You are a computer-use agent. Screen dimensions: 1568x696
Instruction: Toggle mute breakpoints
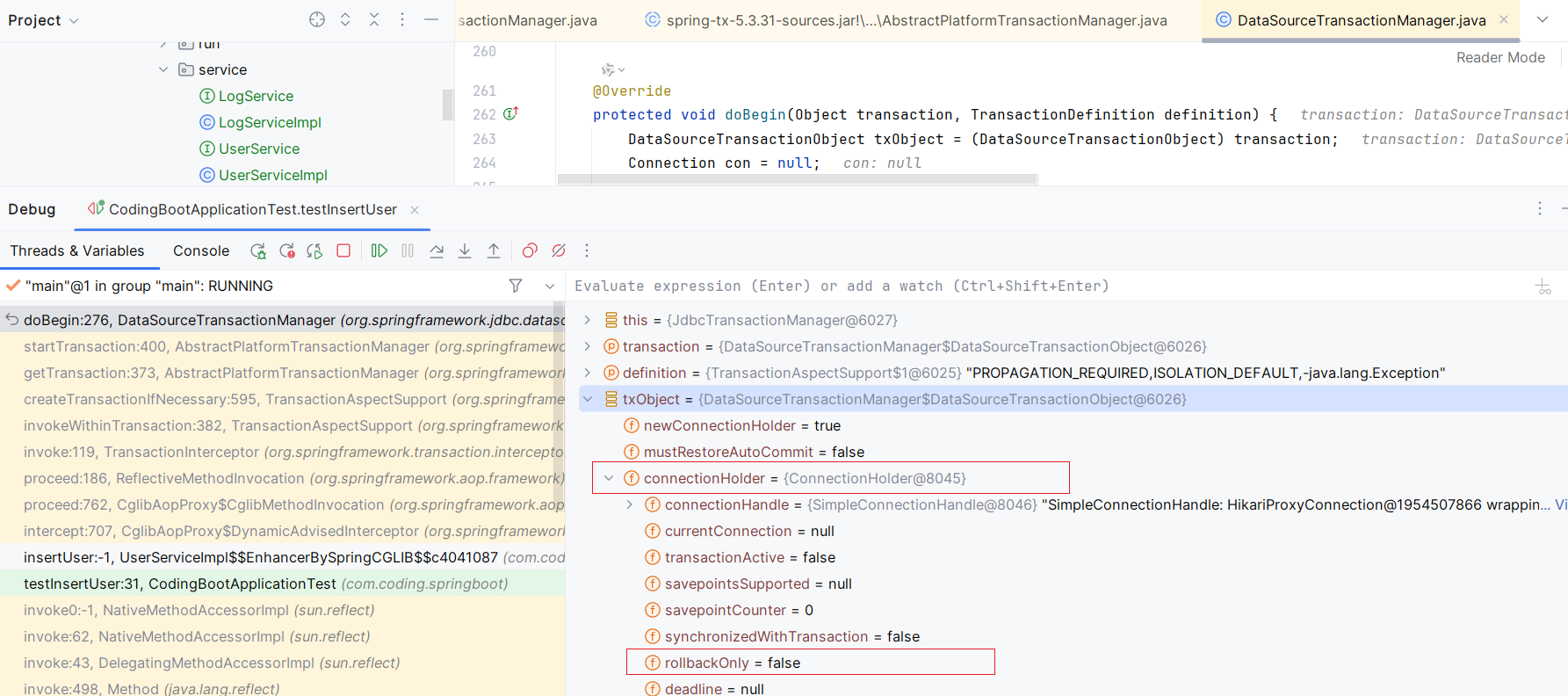(x=559, y=250)
